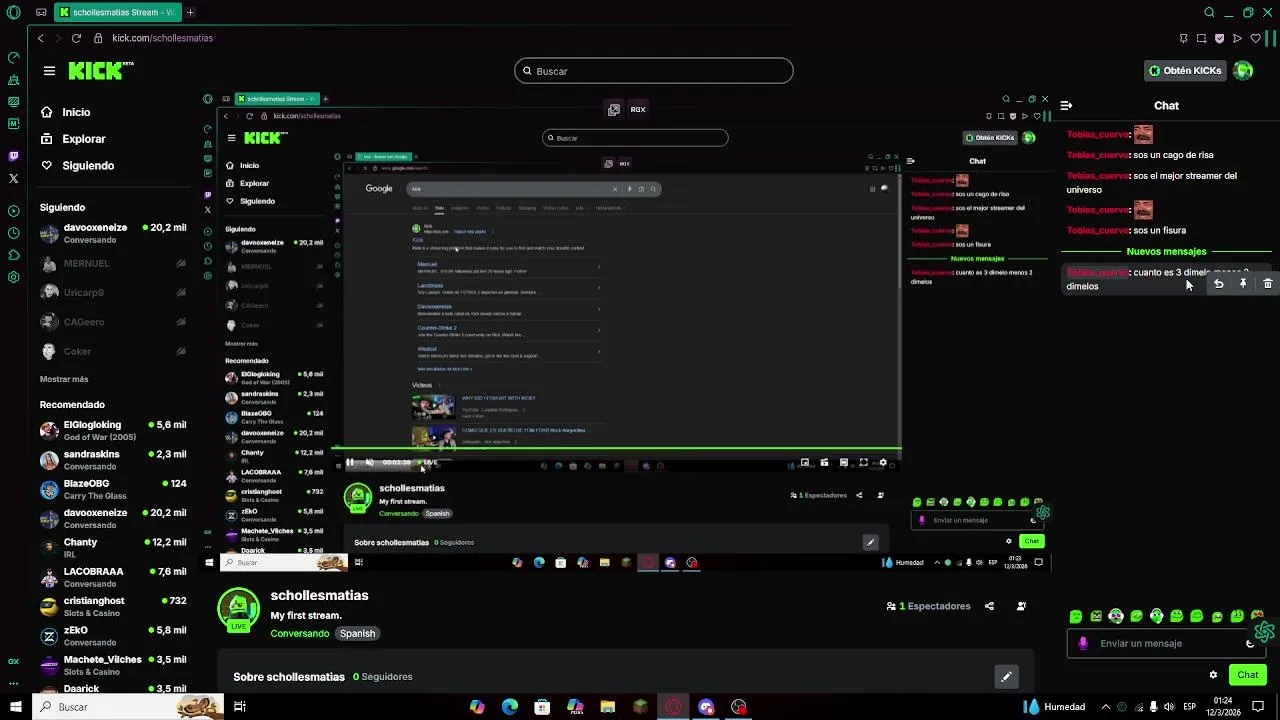Open X in the Opera sidebar

(x=13, y=178)
